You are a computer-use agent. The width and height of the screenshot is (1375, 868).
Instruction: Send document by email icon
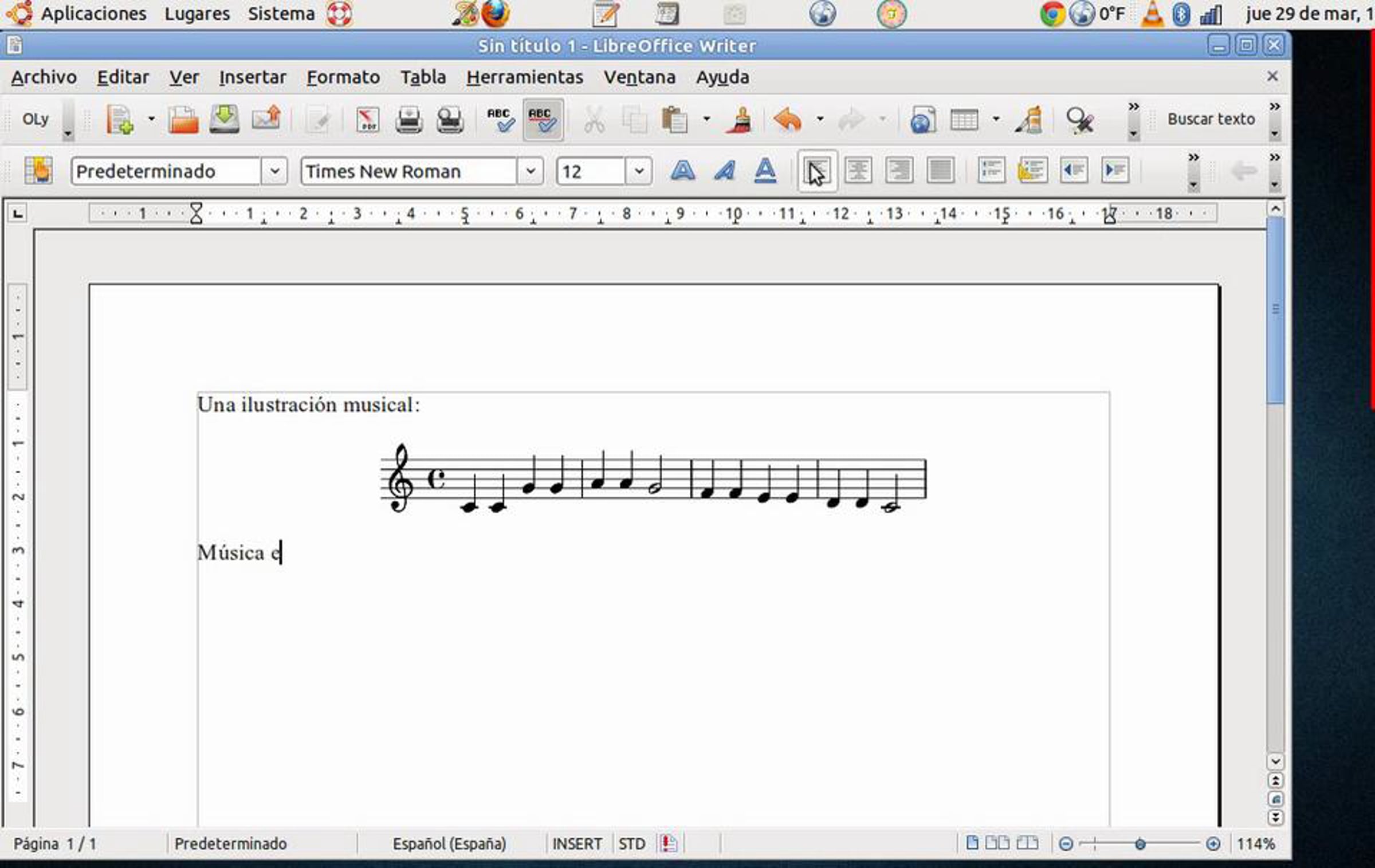[x=266, y=119]
